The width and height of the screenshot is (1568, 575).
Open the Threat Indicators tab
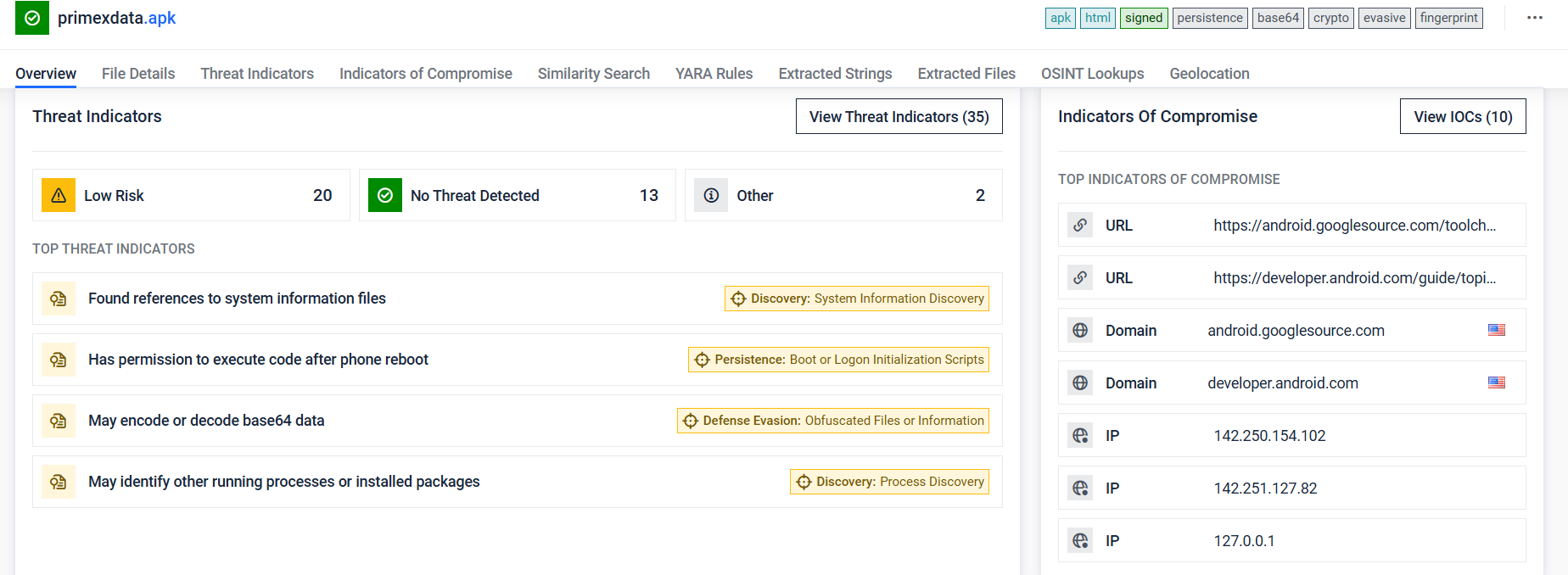pos(257,74)
